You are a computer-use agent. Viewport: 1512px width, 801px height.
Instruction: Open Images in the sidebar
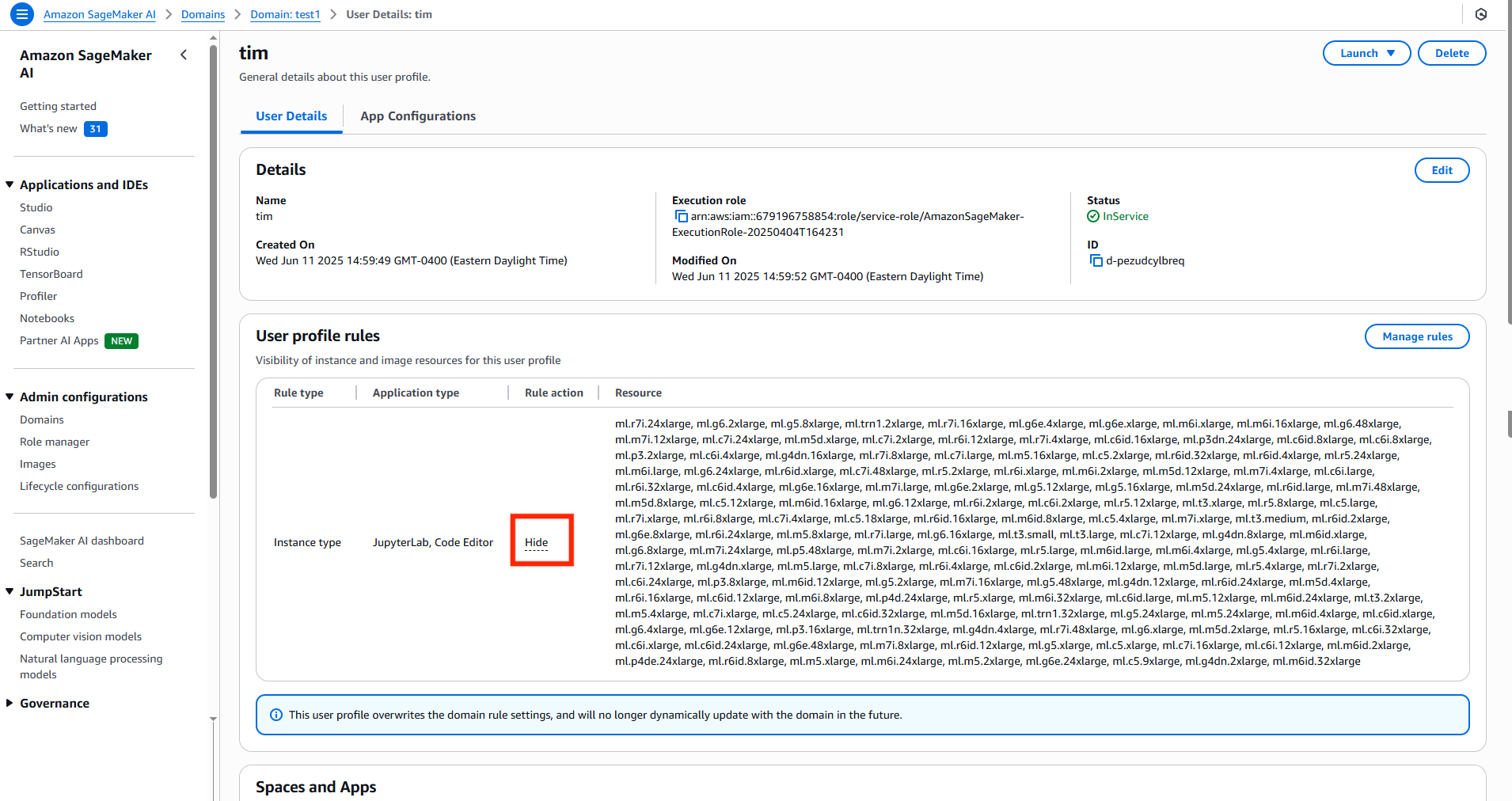pos(38,464)
